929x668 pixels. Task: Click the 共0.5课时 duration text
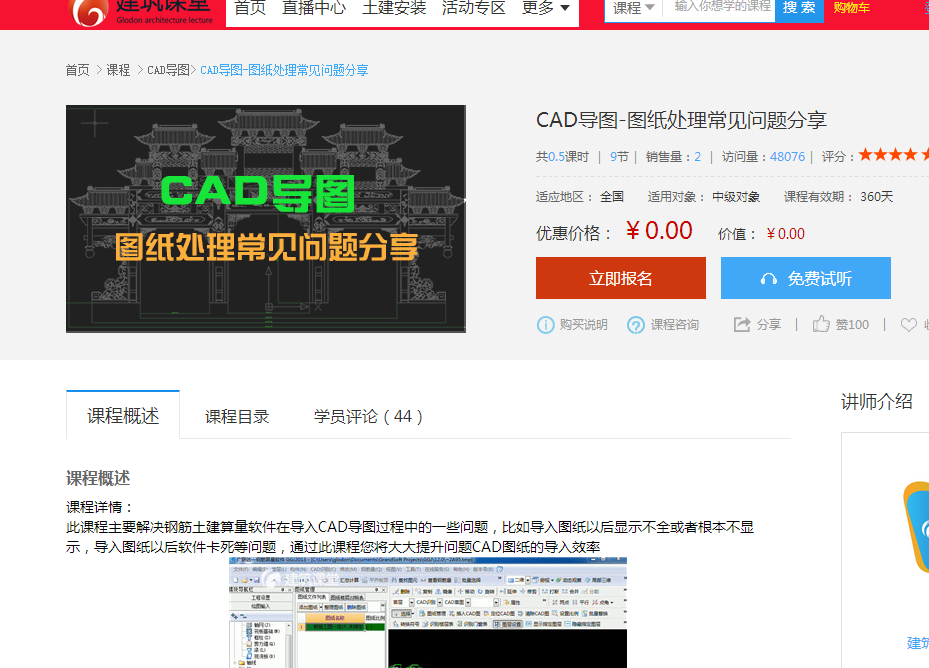coord(562,156)
